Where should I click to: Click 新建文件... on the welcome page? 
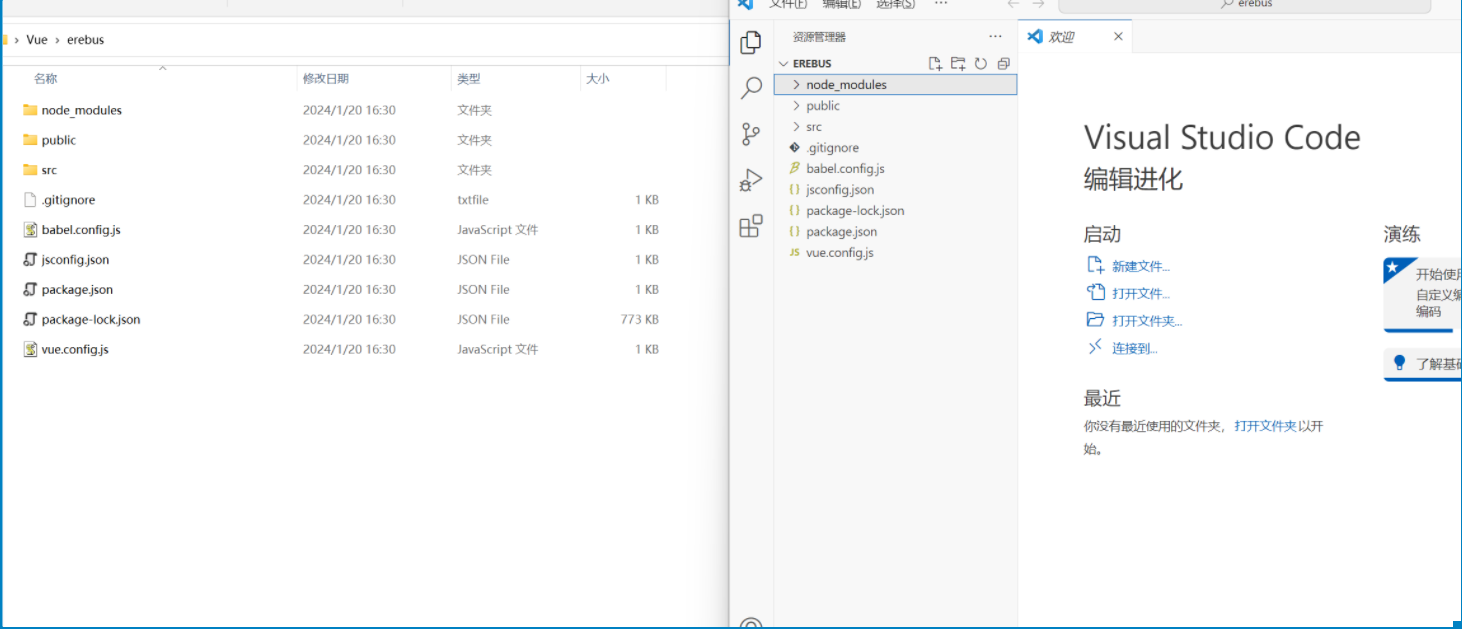[x=1141, y=266]
